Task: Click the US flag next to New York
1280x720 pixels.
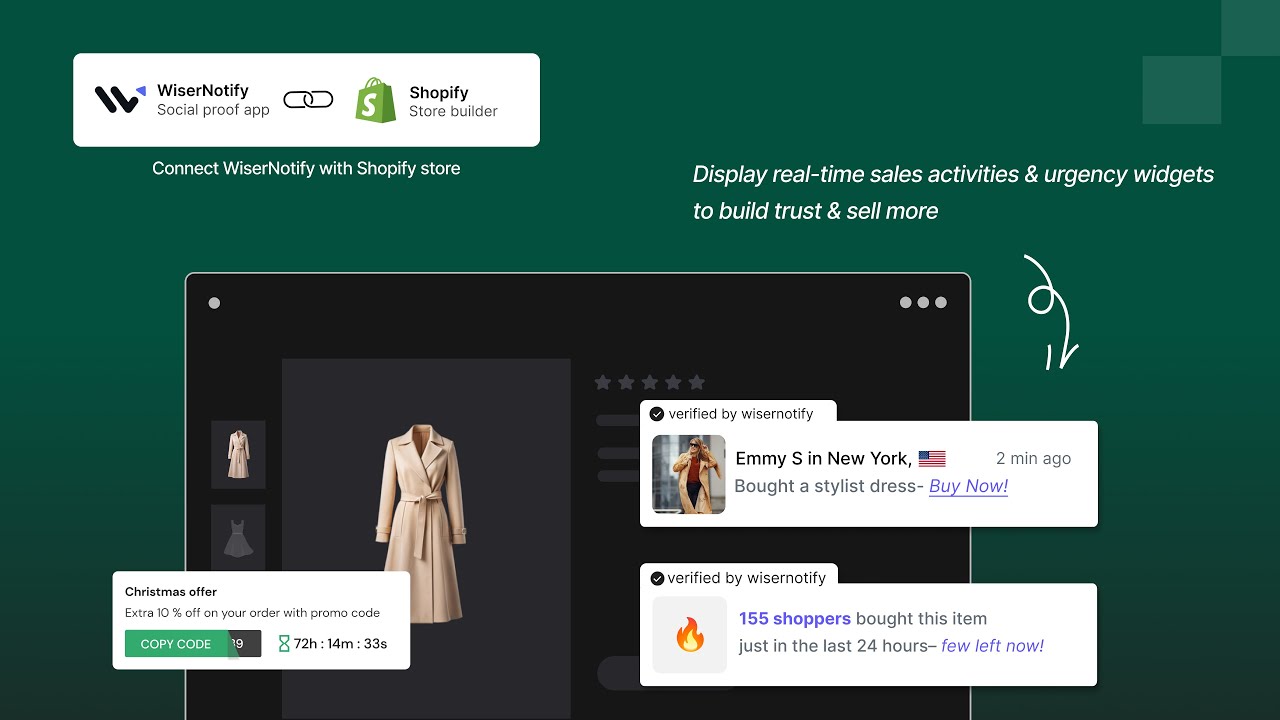Action: pyautogui.click(x=932, y=459)
